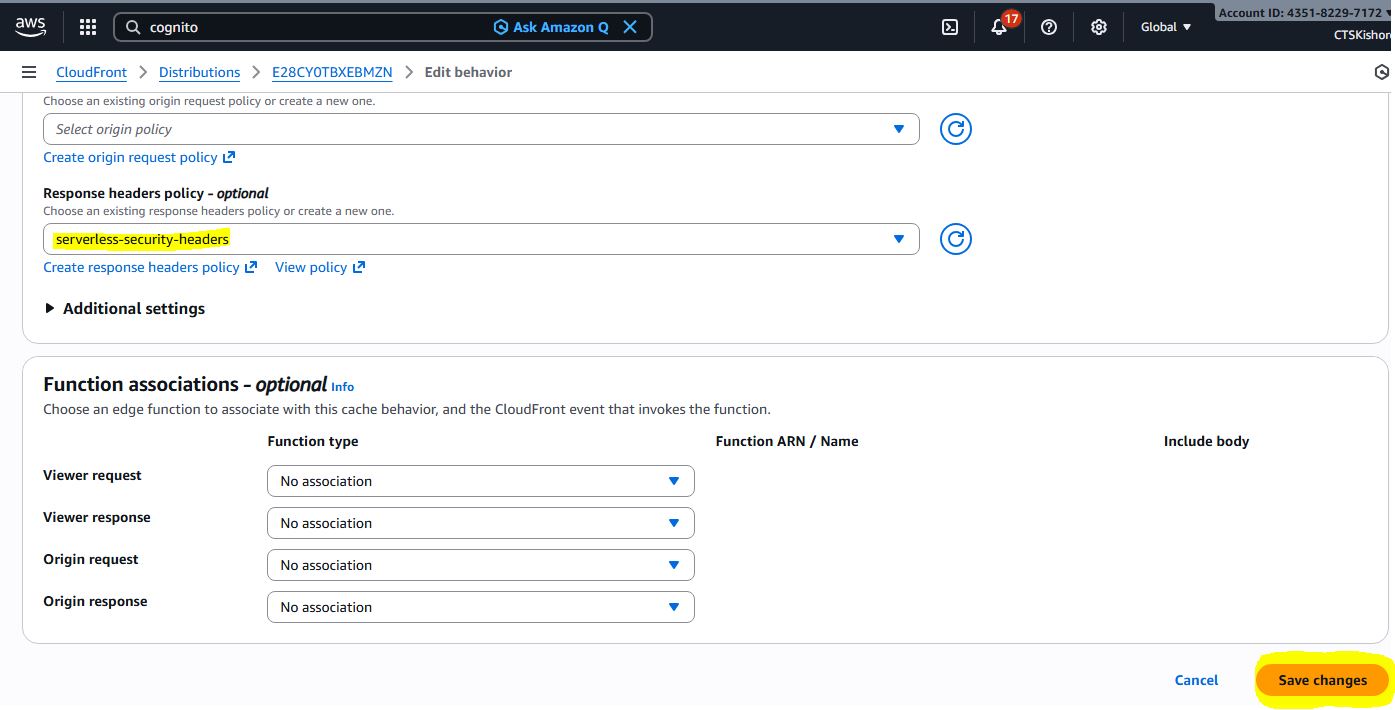Launch the CloudShell terminal icon
This screenshot has height=710, width=1395.
pyautogui.click(x=950, y=27)
